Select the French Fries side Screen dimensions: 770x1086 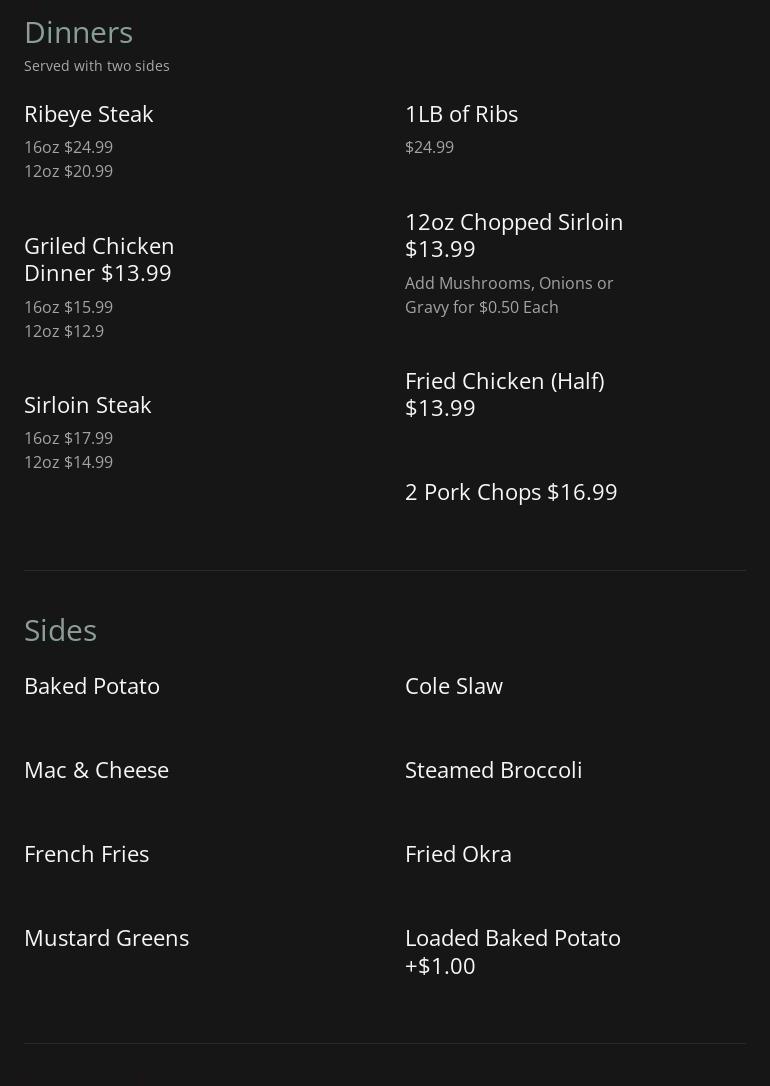pyautogui.click(x=86, y=854)
